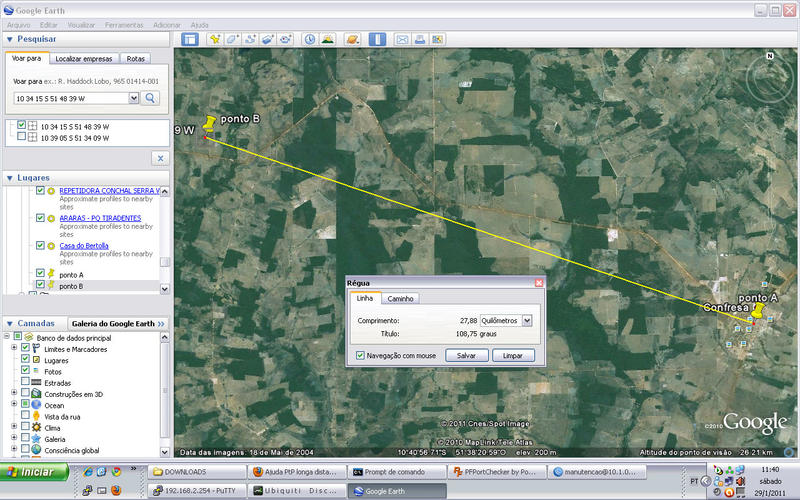This screenshot has height=500, width=800.
Task: Collapse the Pesquisar panel triangle
Action: click(x=9, y=39)
